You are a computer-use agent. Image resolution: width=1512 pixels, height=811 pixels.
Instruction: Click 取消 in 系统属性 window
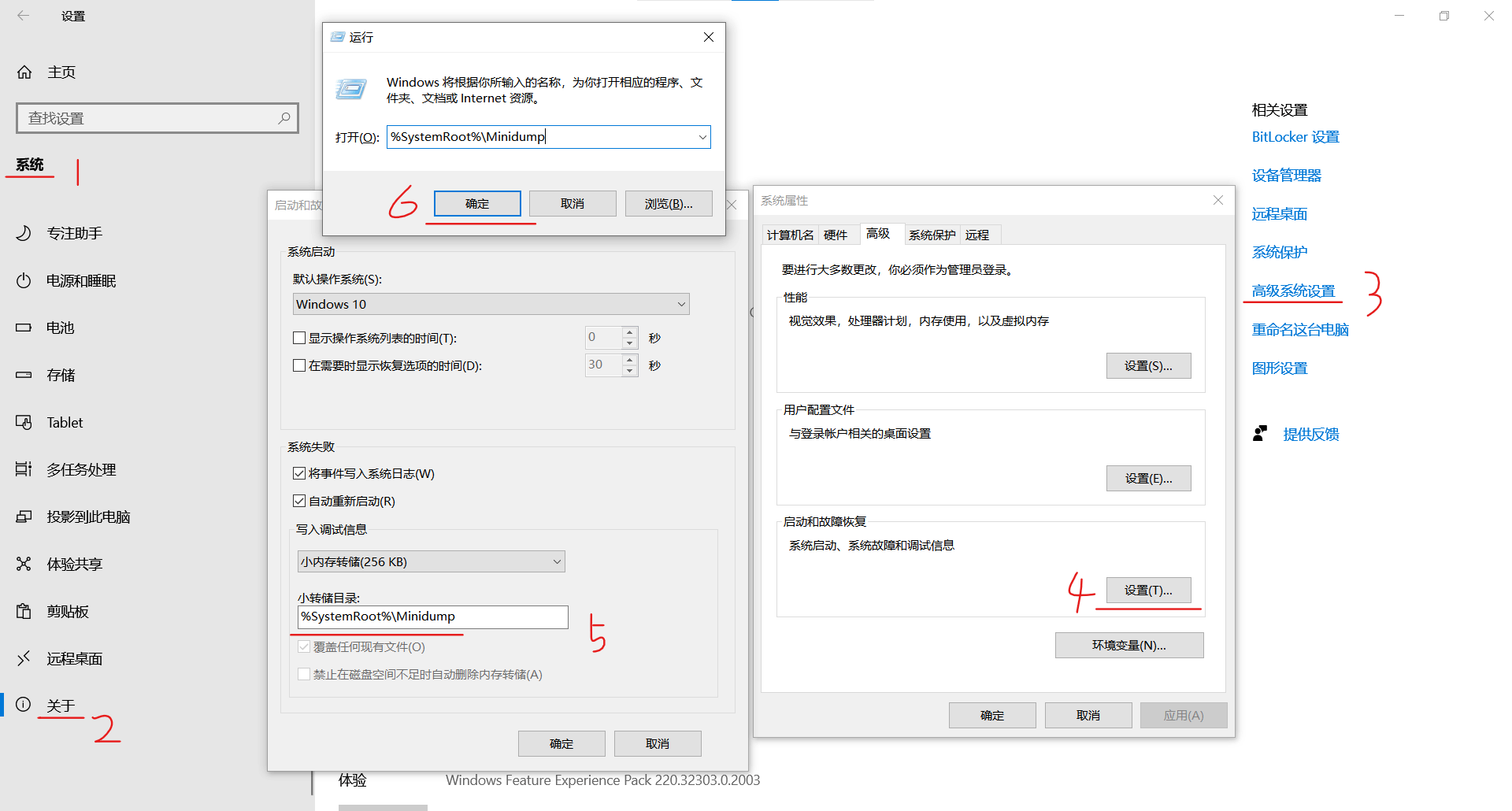pos(1088,715)
